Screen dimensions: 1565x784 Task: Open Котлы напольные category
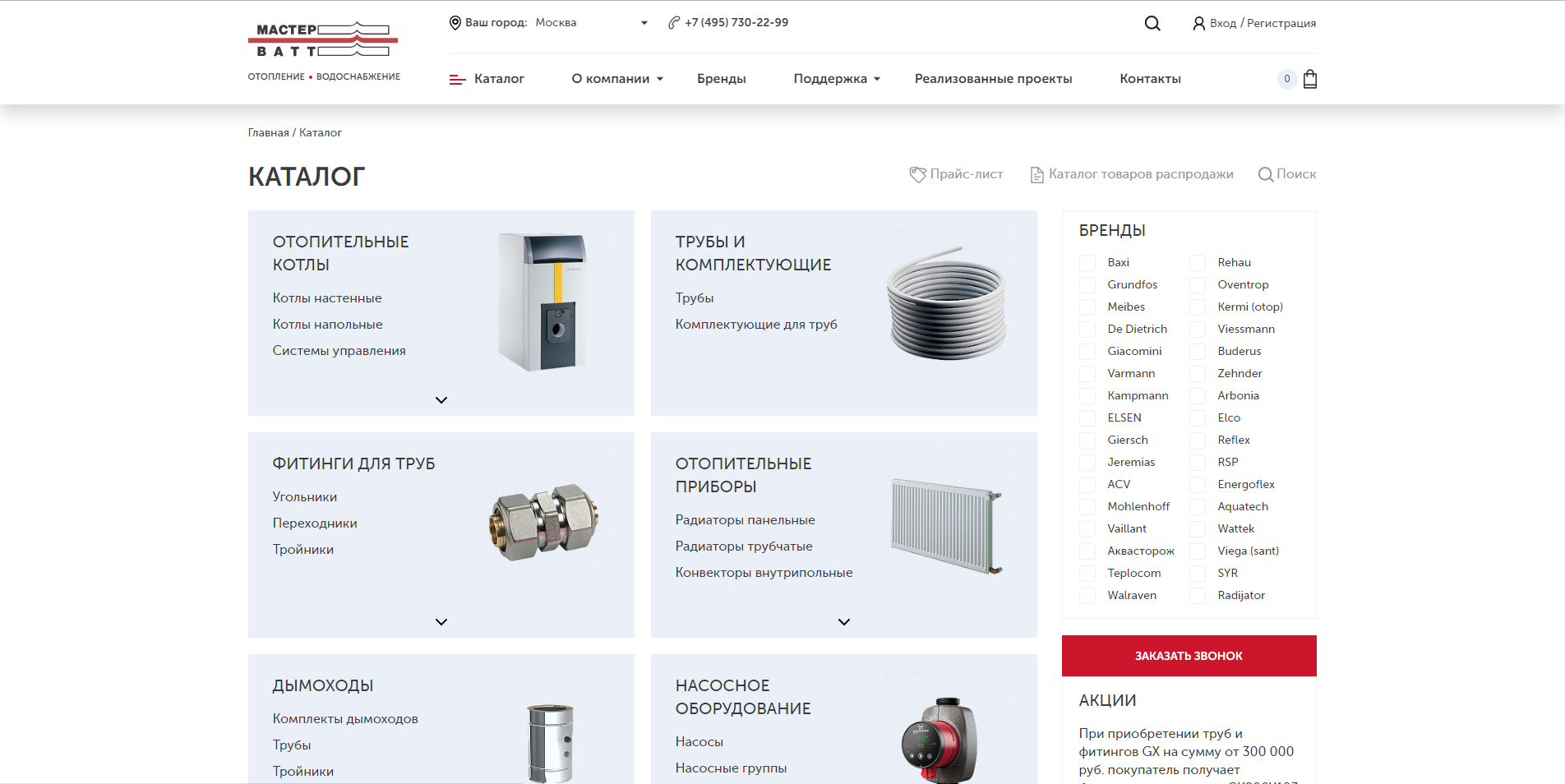tap(328, 325)
